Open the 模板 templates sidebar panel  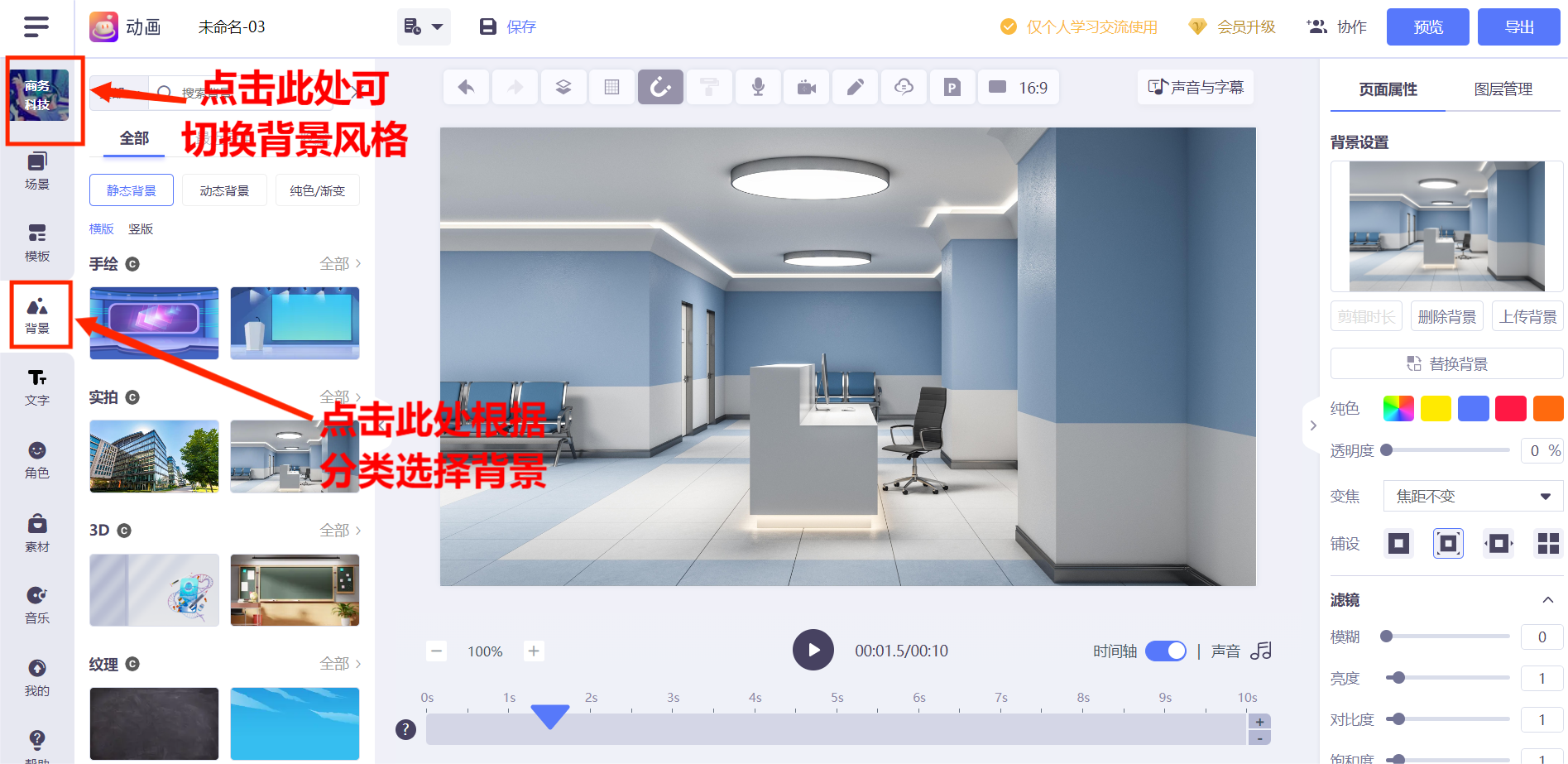point(37,243)
